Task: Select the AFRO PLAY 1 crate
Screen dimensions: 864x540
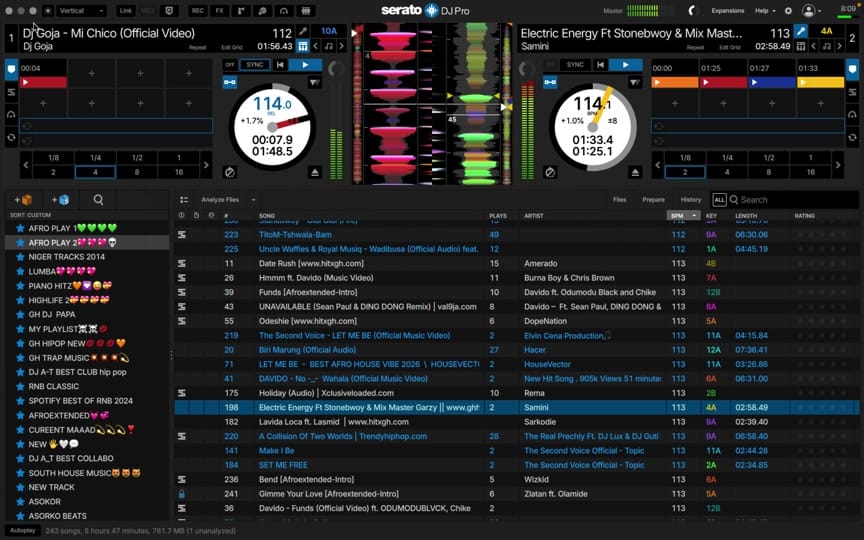Action: 87,228
